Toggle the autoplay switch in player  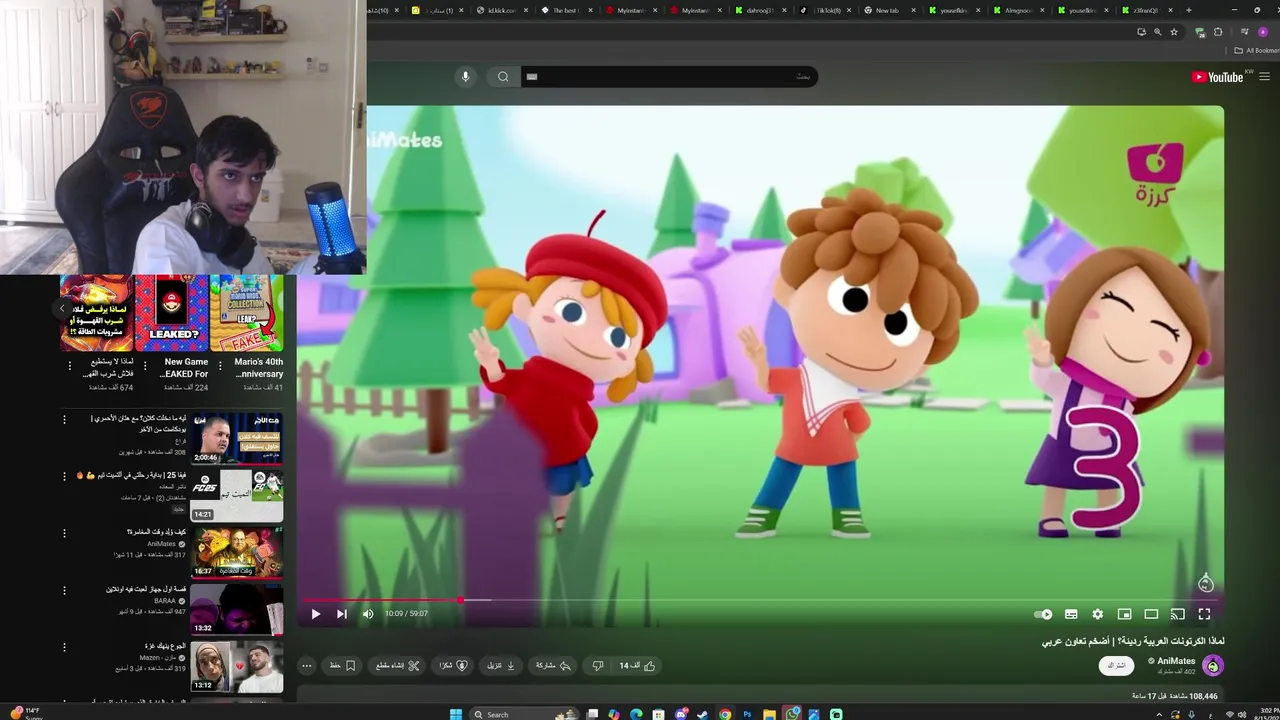click(x=1043, y=614)
